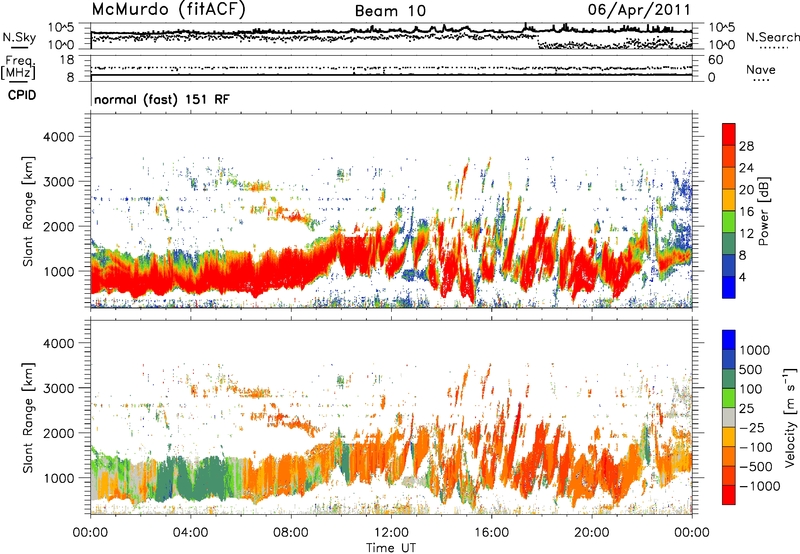Click the "20:00" time tick label
The height and width of the screenshot is (554, 800).
tap(591, 533)
